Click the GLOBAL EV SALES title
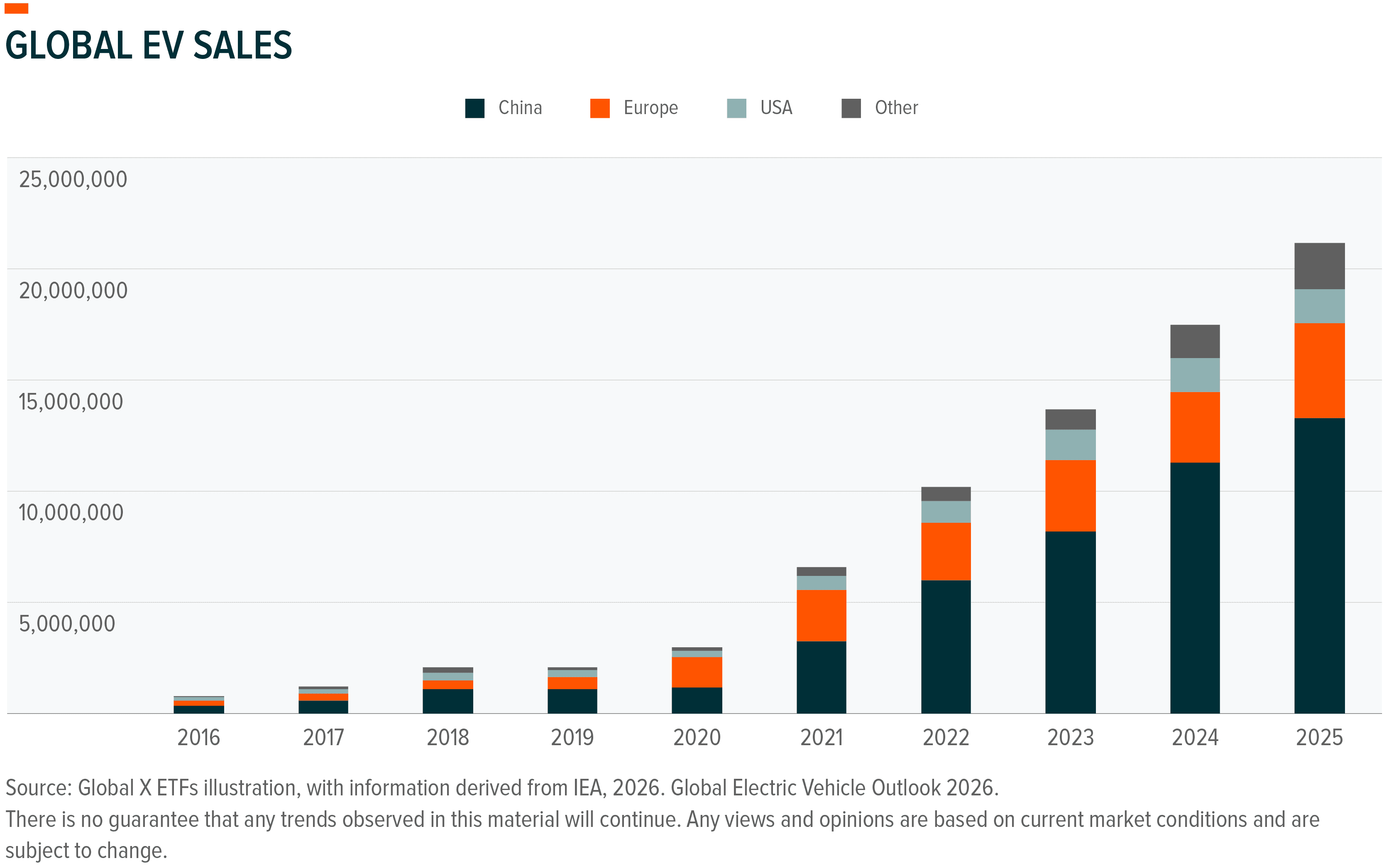1384x868 pixels. coord(149,45)
